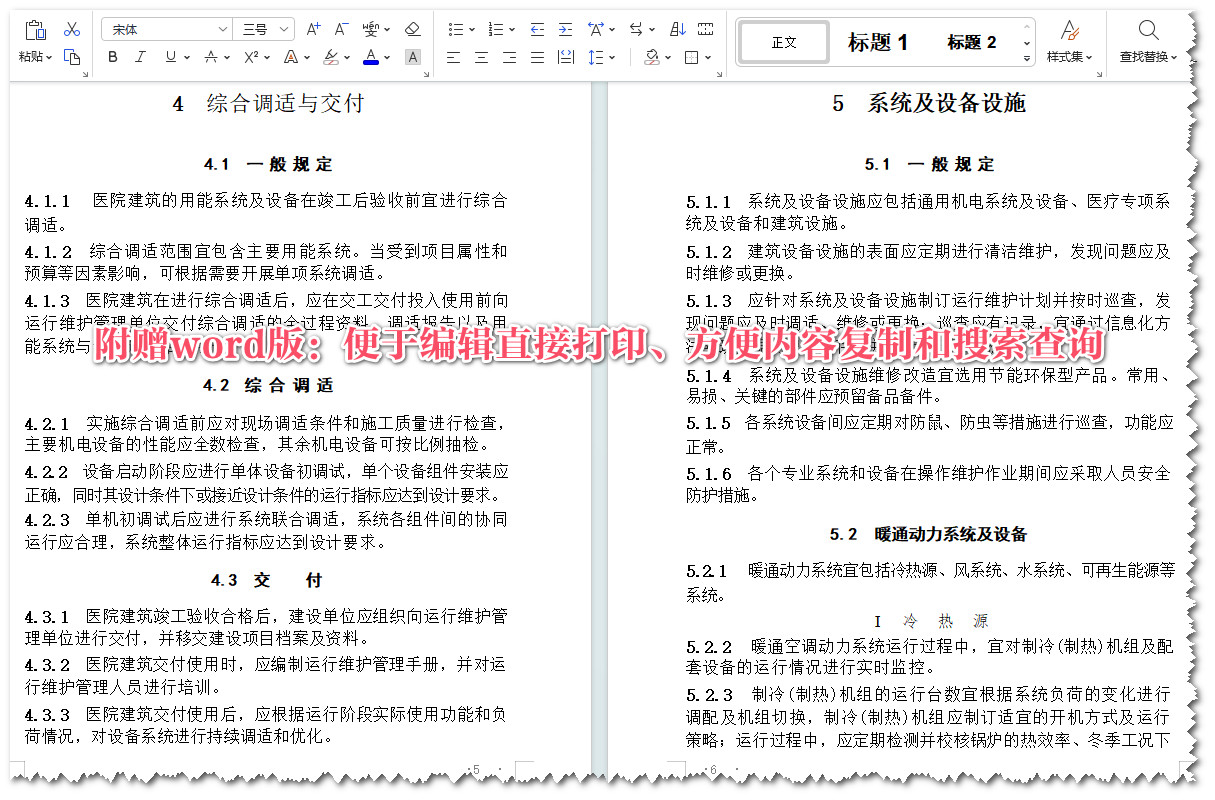Increase paragraph indent
This screenshot has width=1215, height=800.
click(565, 28)
